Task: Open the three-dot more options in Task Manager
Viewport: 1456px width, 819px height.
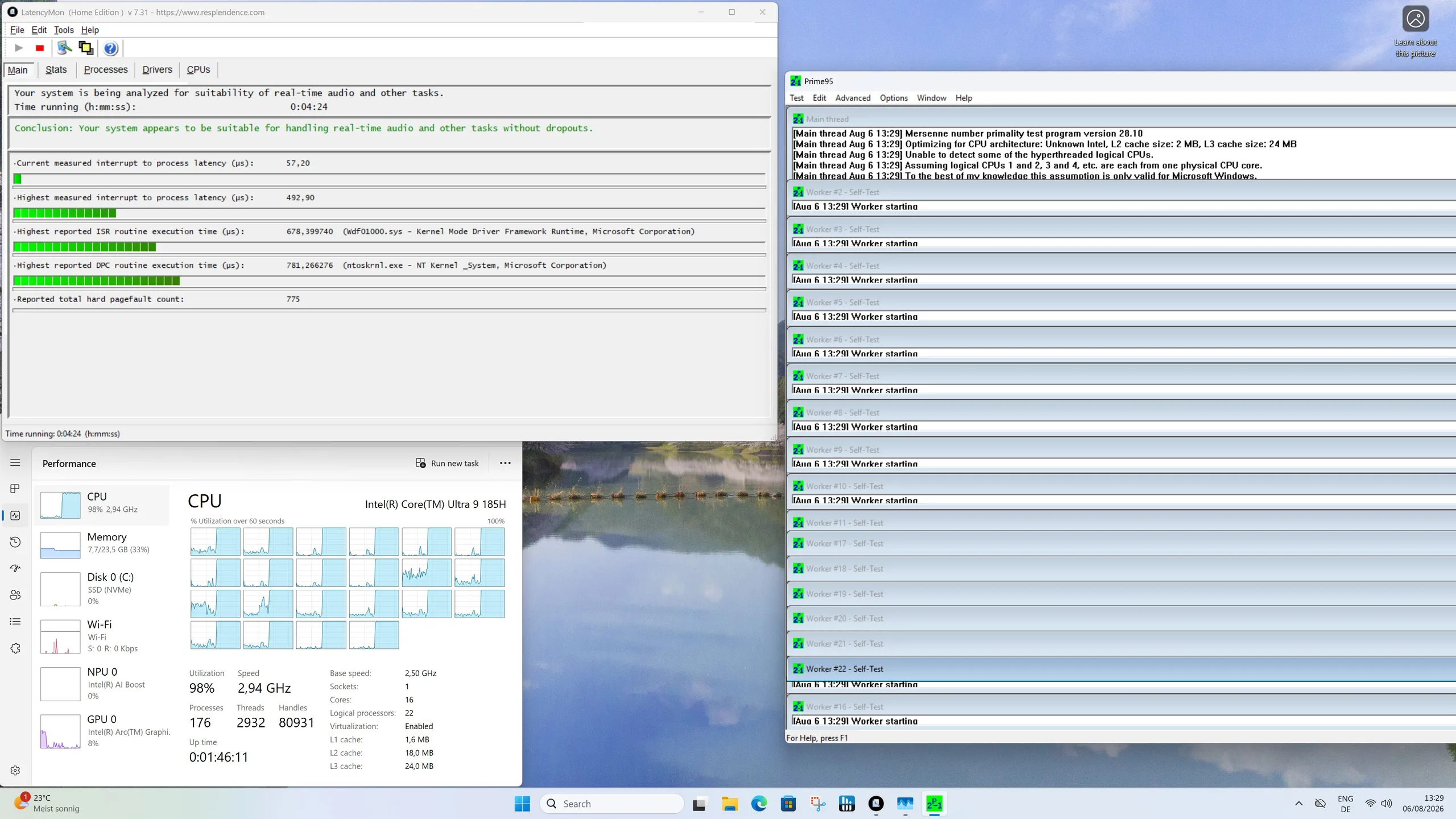Action: pos(505,464)
